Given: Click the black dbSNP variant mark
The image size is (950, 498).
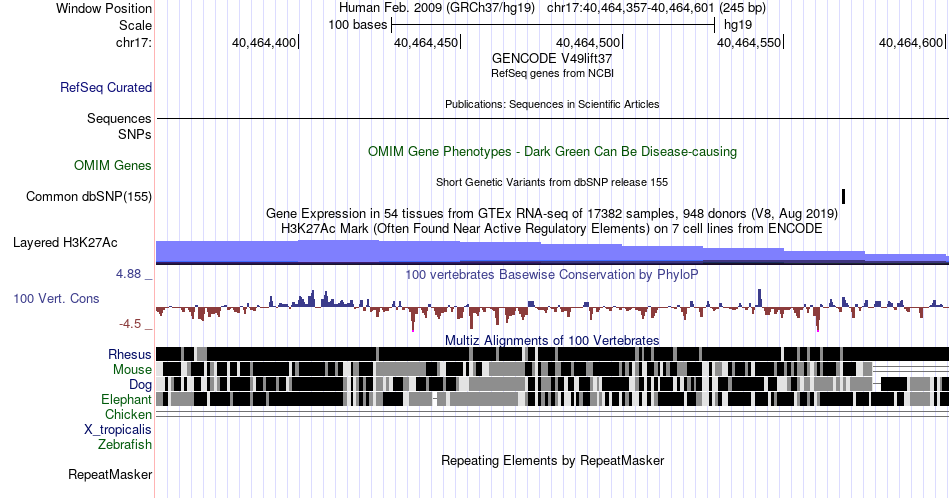Looking at the screenshot, I should pyautogui.click(x=843, y=196).
